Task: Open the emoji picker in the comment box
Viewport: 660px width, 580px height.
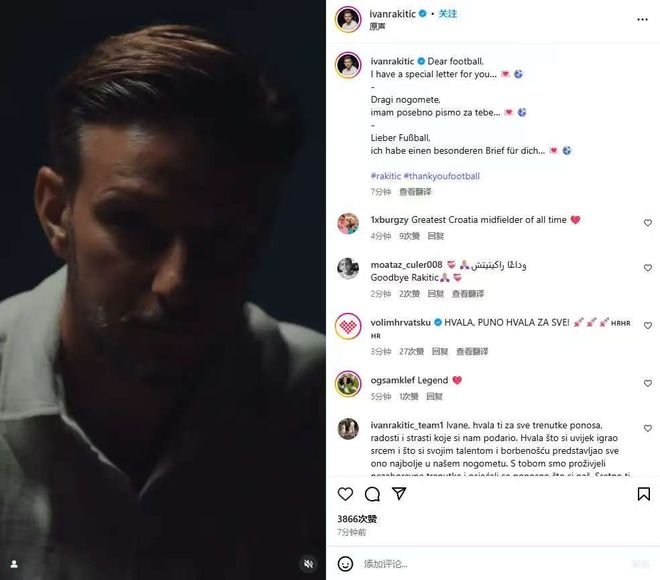Action: 345,564
